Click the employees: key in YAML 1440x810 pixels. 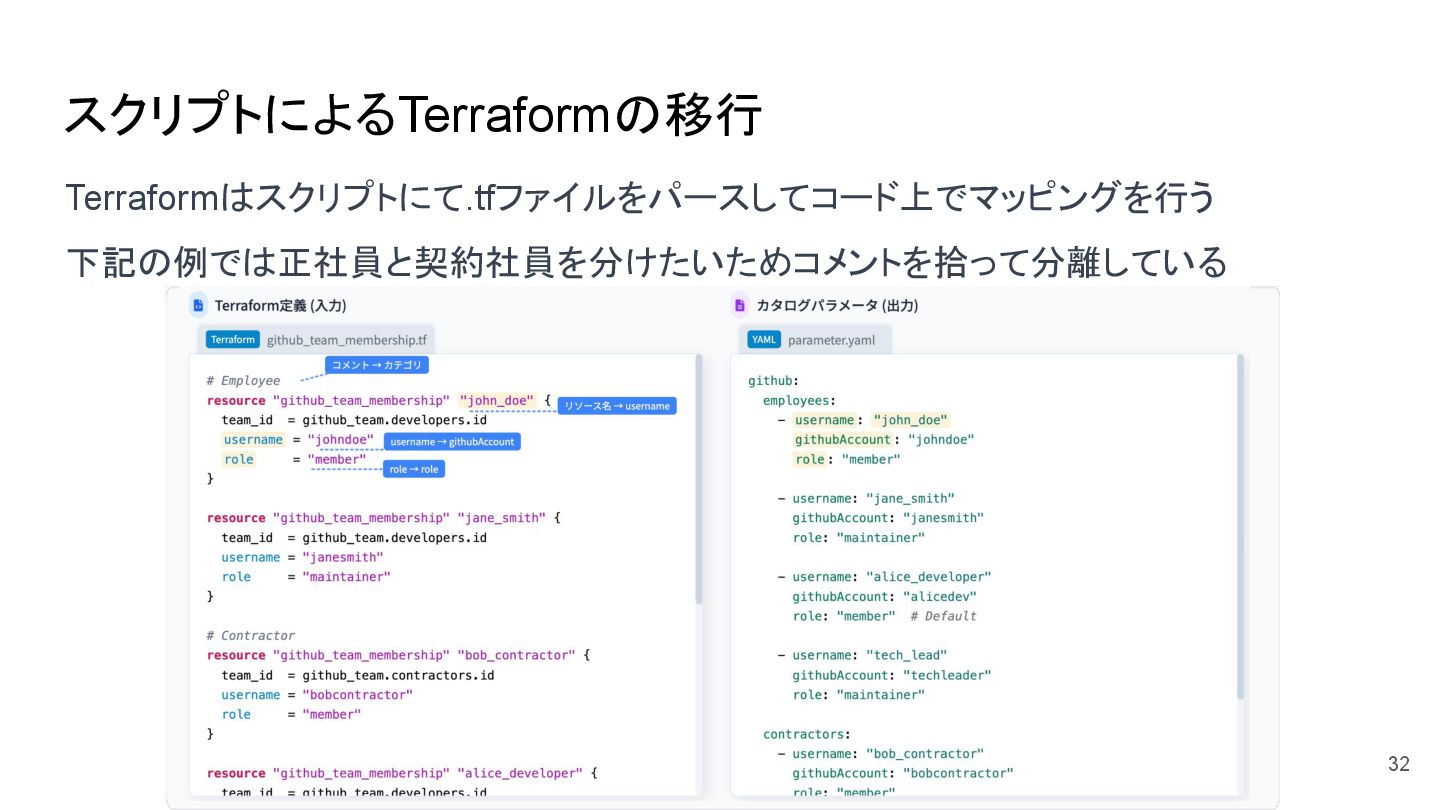pos(799,400)
